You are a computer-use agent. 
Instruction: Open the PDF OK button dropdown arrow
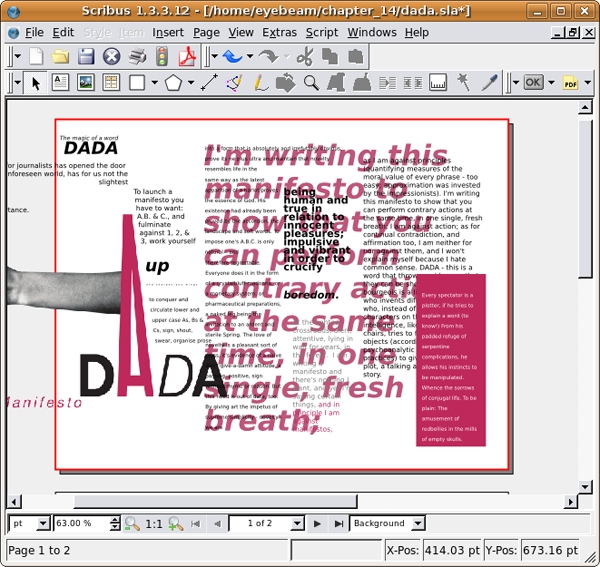[551, 82]
